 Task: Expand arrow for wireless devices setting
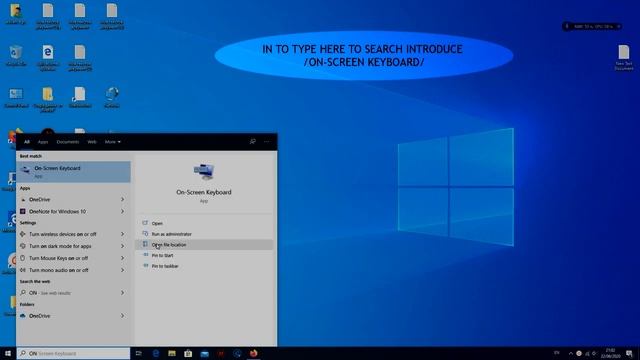(122, 234)
